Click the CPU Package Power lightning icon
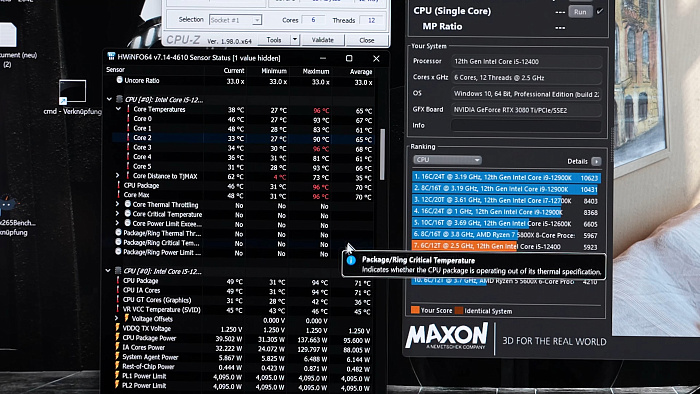Screen dimensions: 700x394 (x=117, y=337)
